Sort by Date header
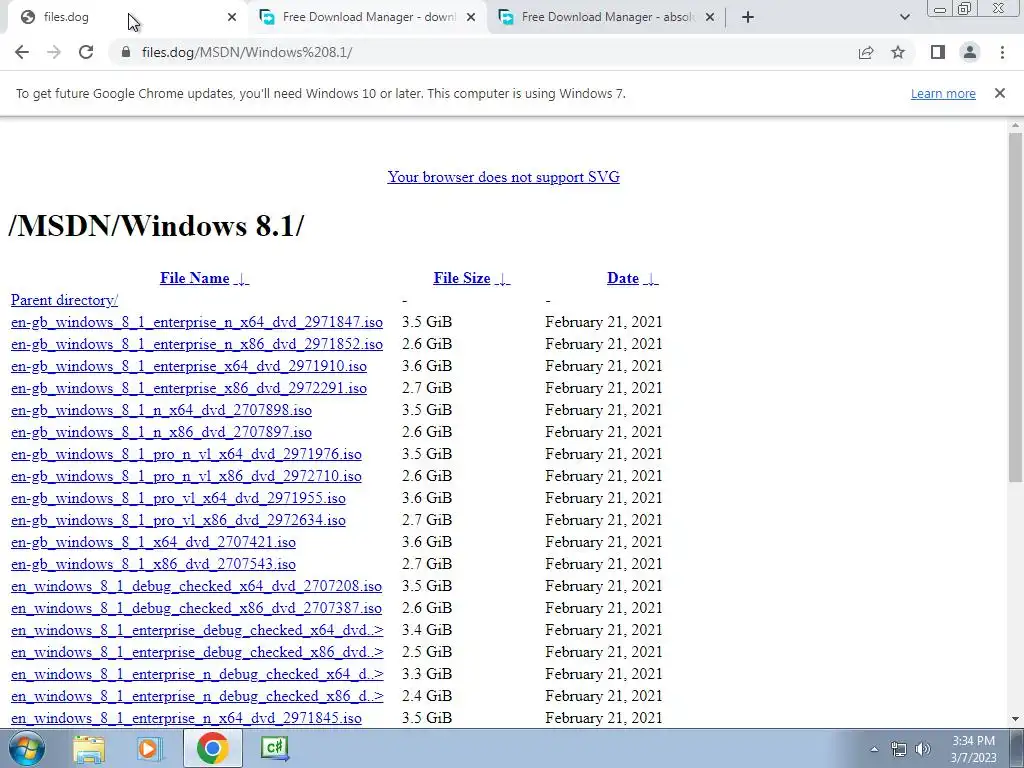The height and width of the screenshot is (768, 1024). 623,278
